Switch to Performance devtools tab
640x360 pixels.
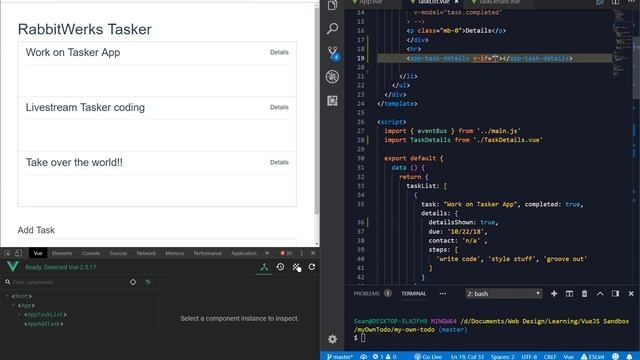pos(208,253)
